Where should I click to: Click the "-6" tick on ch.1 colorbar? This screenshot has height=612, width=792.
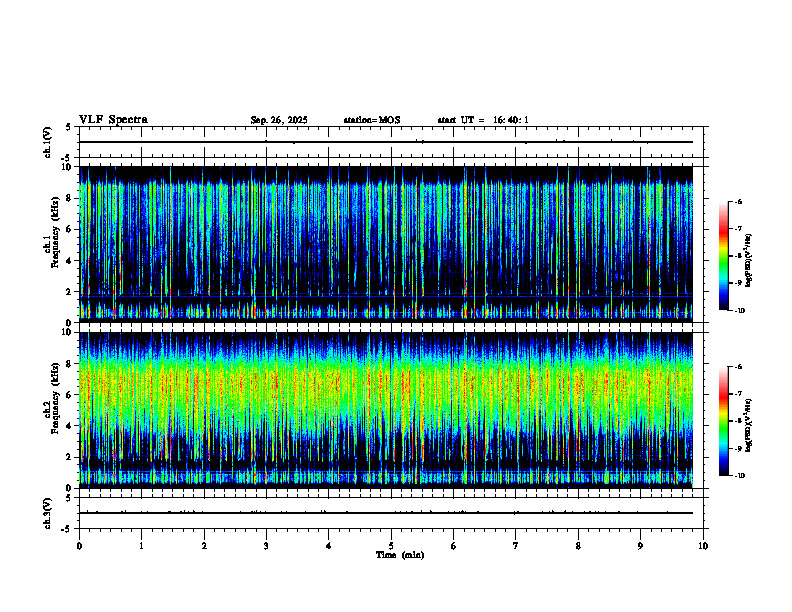pyautogui.click(x=738, y=201)
